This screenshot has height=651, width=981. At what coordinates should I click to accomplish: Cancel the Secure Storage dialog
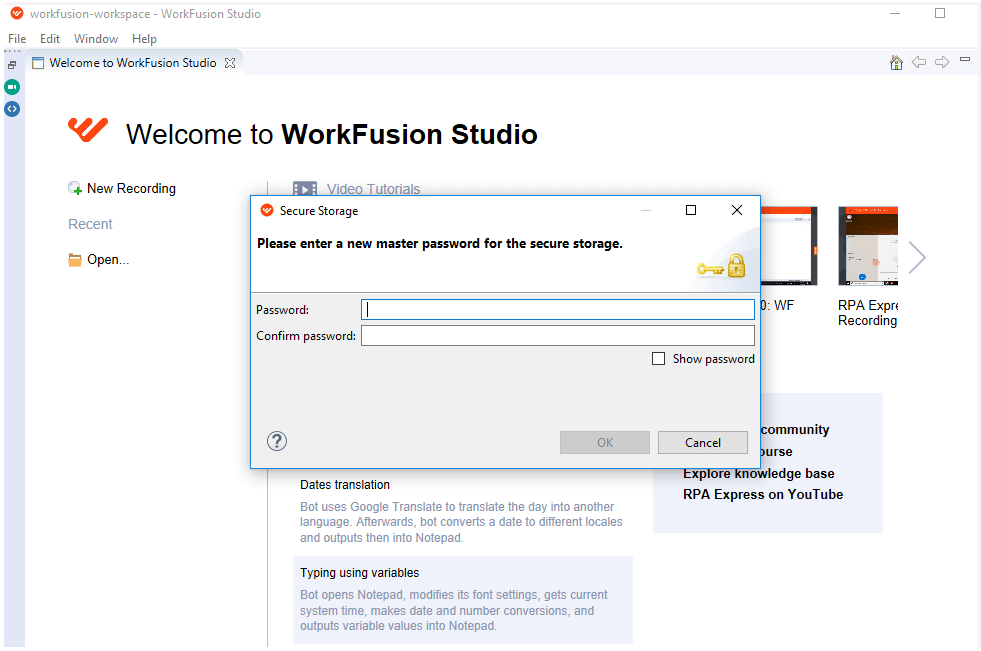703,443
